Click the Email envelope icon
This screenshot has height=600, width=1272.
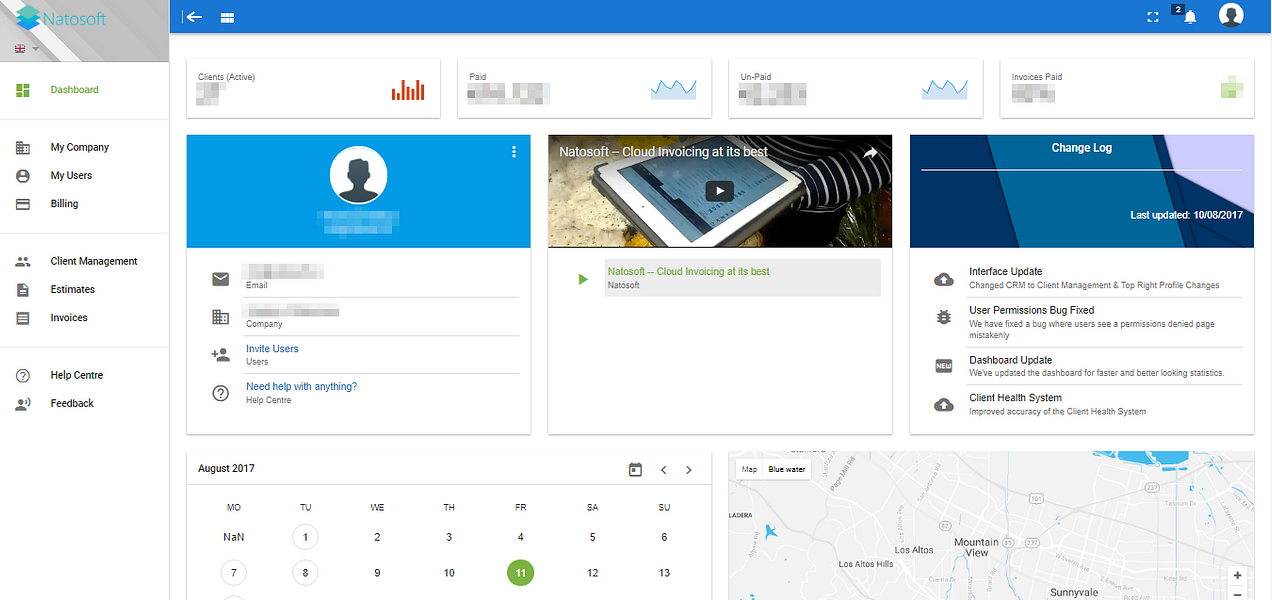click(221, 279)
